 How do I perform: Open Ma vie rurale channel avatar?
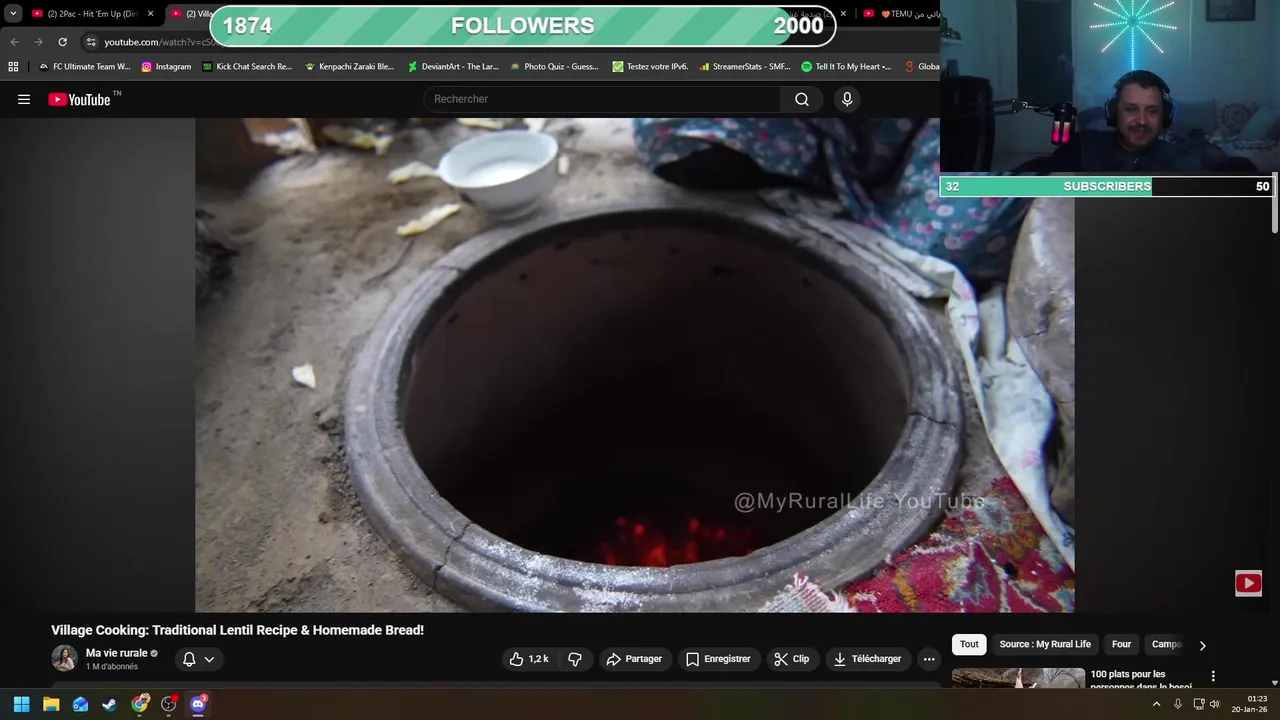coord(64,658)
